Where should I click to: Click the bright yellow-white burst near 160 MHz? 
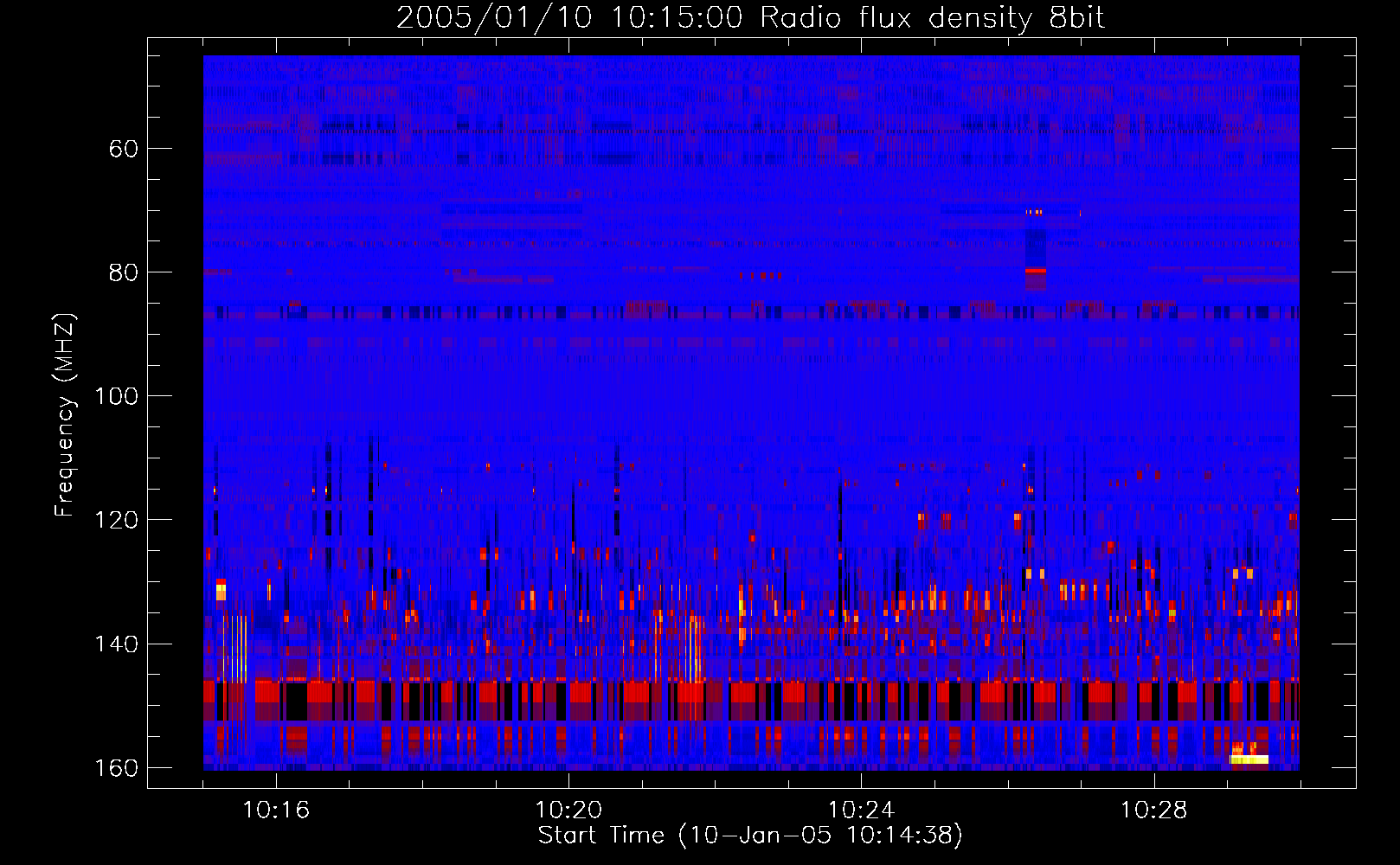1249,759
